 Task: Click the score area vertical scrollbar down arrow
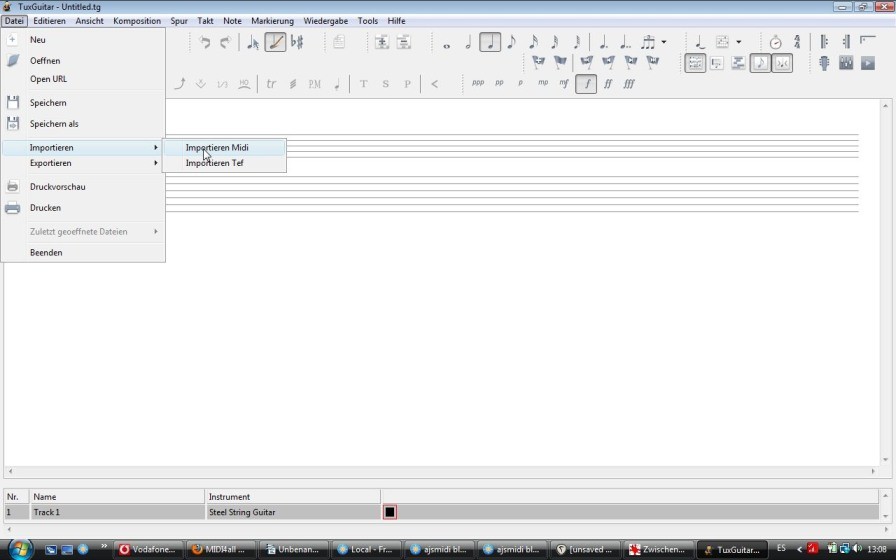pos(885,460)
